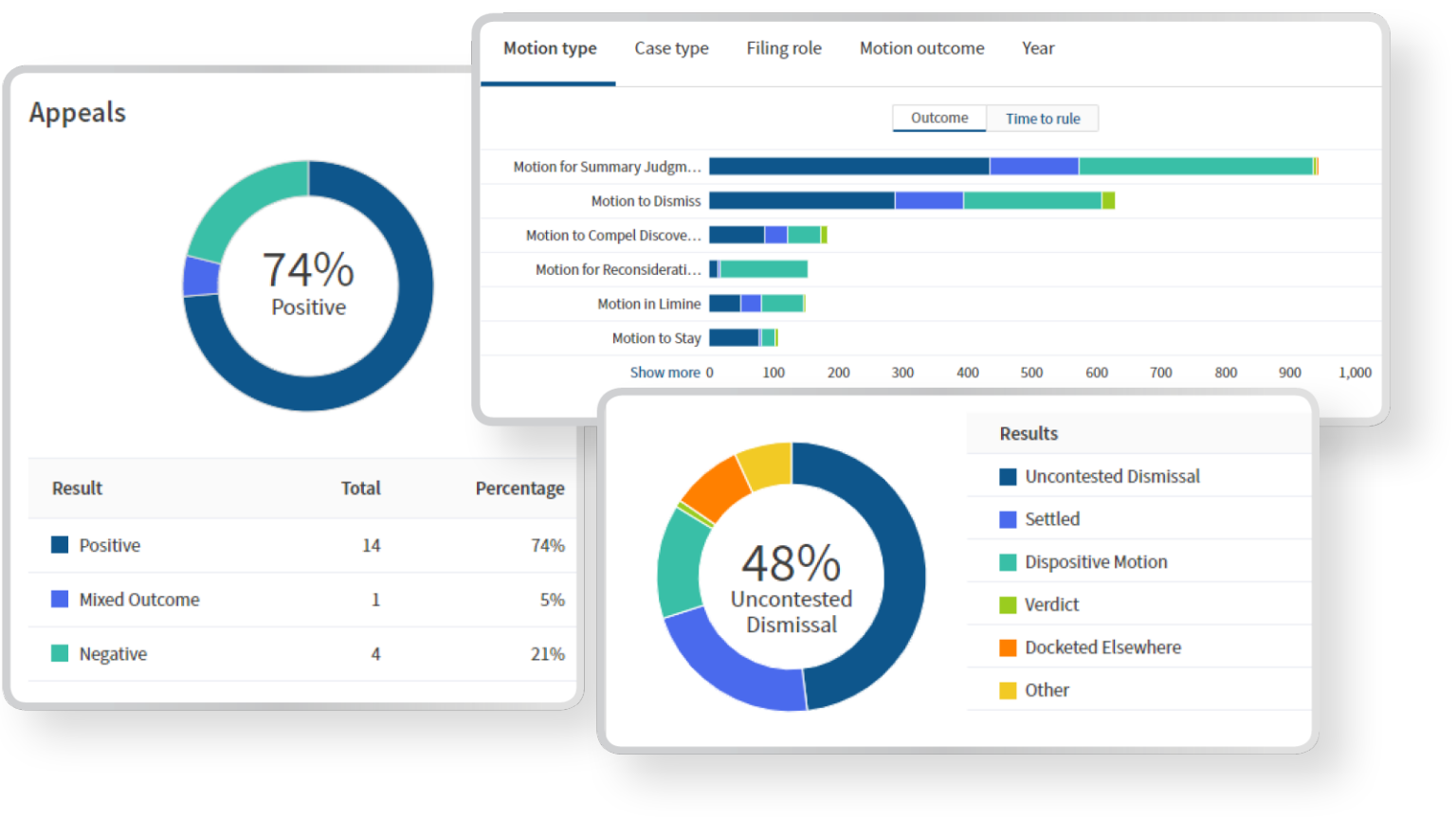Toggle chart view to Time to rule
The width and height of the screenshot is (1456, 819).
[1043, 118]
